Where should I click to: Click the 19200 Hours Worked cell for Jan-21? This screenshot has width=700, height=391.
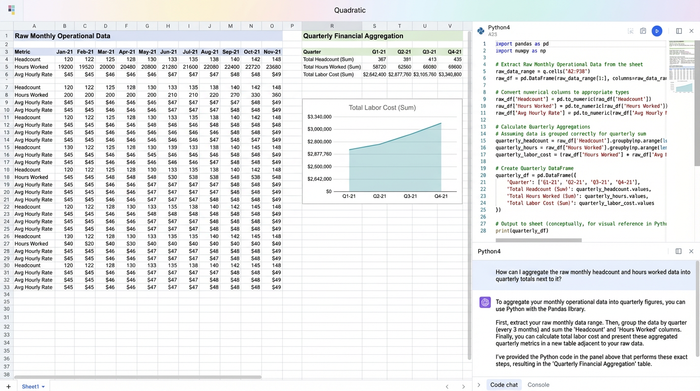tap(66, 67)
